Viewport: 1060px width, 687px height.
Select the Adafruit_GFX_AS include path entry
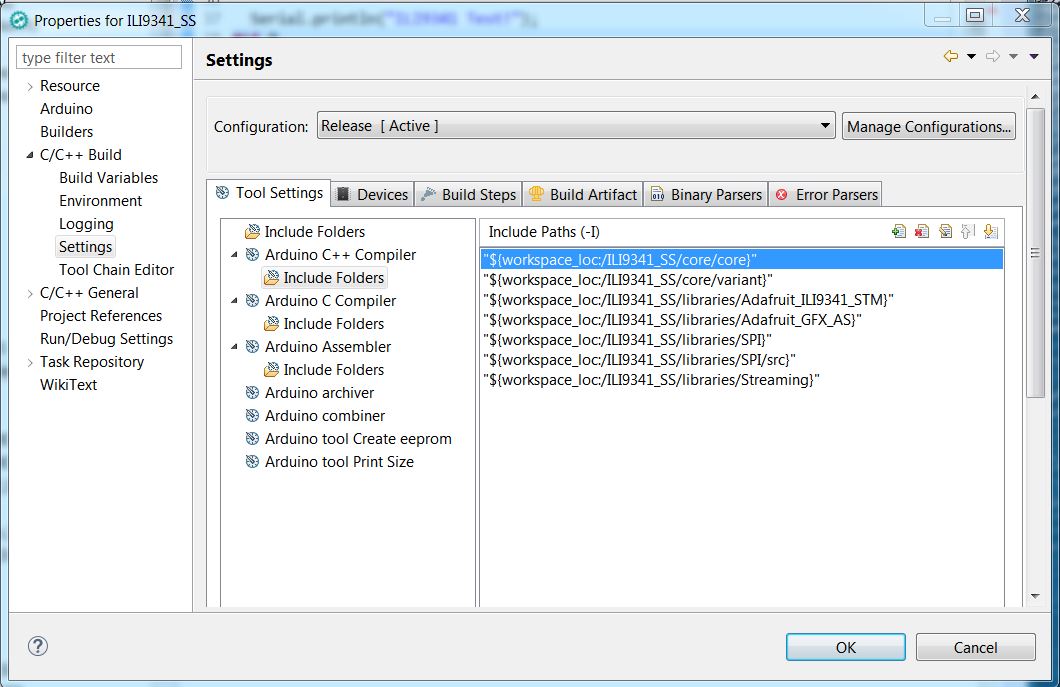[672, 320]
